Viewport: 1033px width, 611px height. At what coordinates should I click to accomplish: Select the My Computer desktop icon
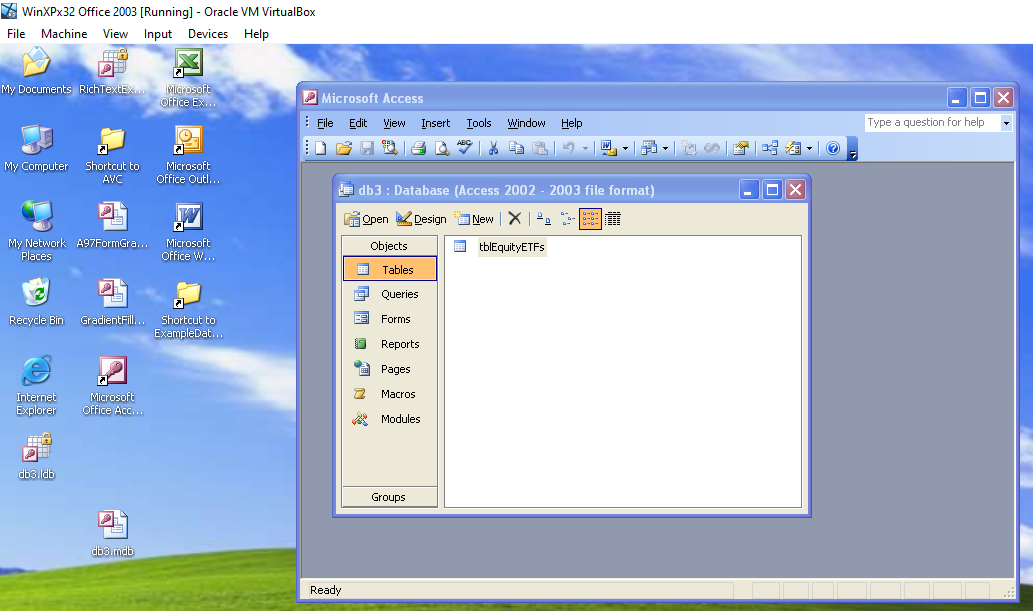(36, 148)
